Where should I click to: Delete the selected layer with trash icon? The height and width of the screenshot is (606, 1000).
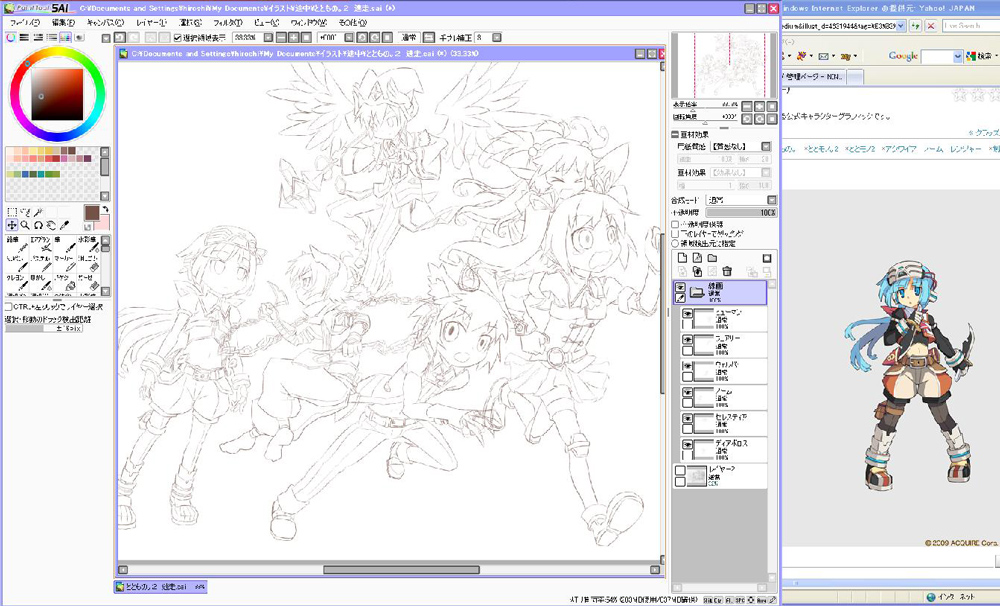click(x=727, y=272)
